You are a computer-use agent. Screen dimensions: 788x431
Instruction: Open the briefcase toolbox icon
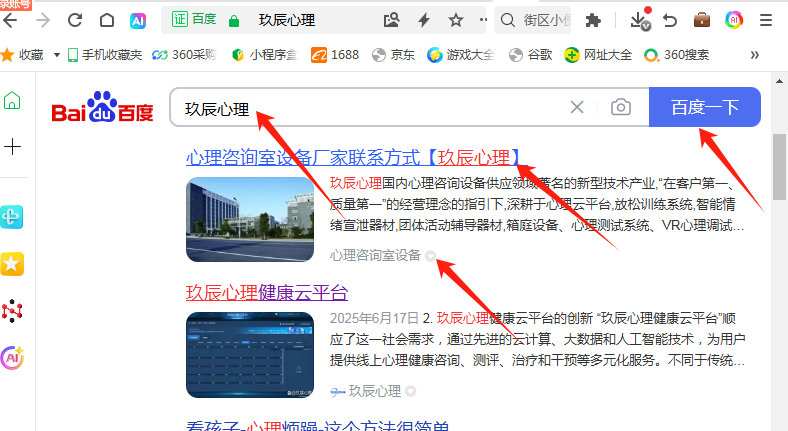coord(702,20)
